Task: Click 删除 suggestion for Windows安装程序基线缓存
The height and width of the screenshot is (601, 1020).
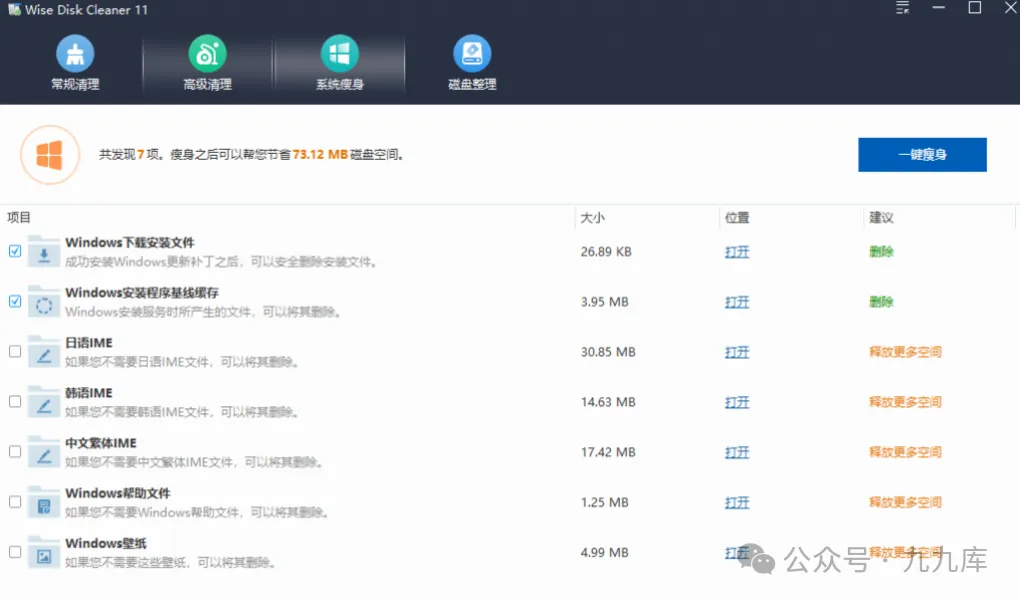Action: click(881, 302)
